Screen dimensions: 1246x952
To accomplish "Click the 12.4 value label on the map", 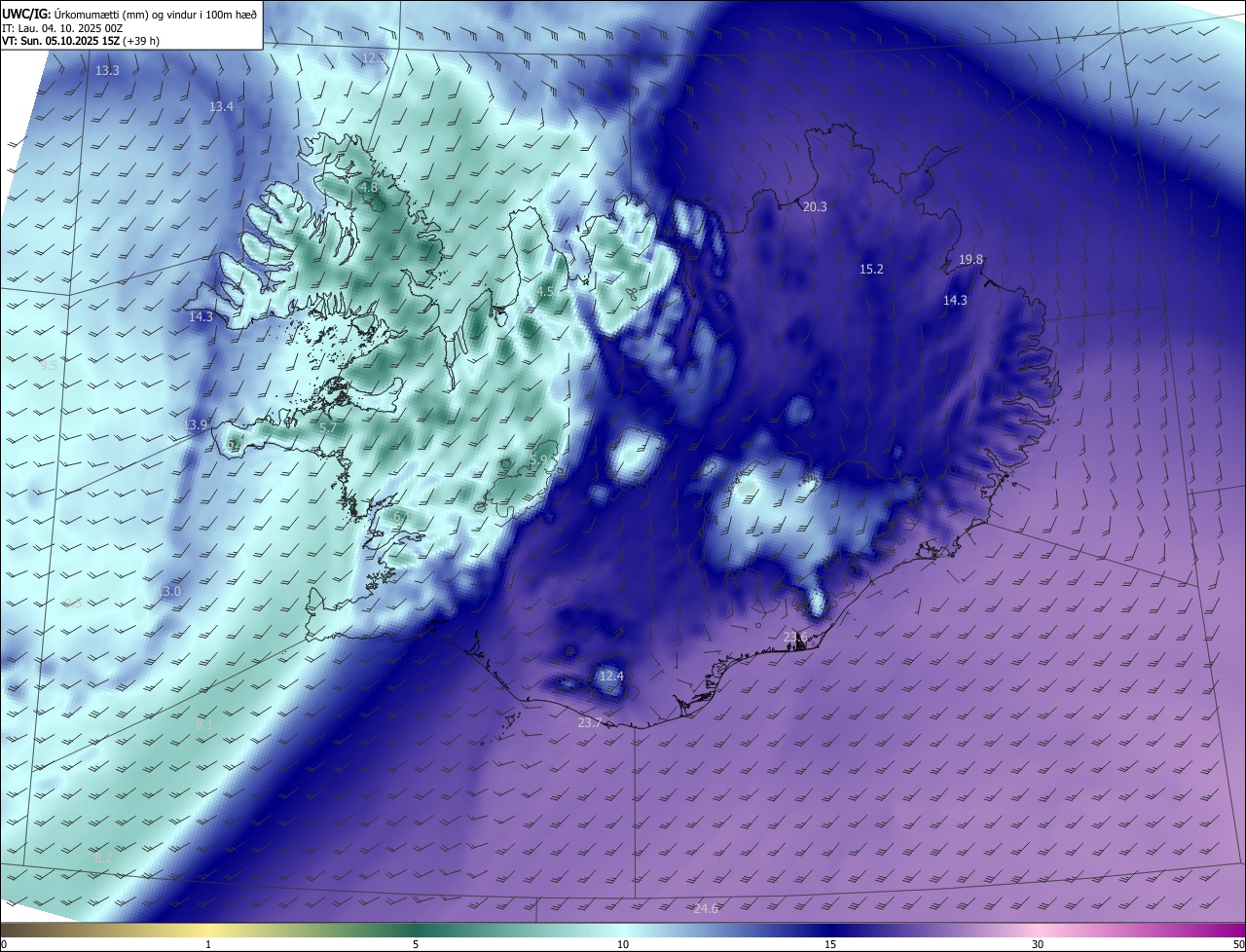I will [x=611, y=676].
